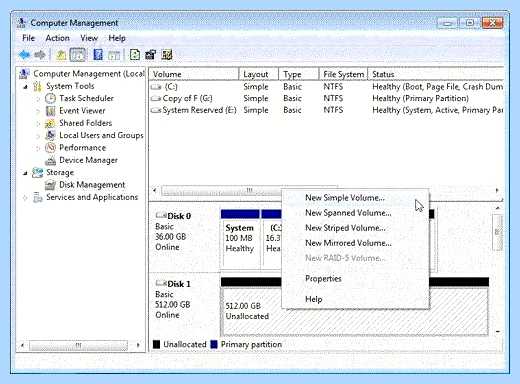Click the System Tools icon

38,86
